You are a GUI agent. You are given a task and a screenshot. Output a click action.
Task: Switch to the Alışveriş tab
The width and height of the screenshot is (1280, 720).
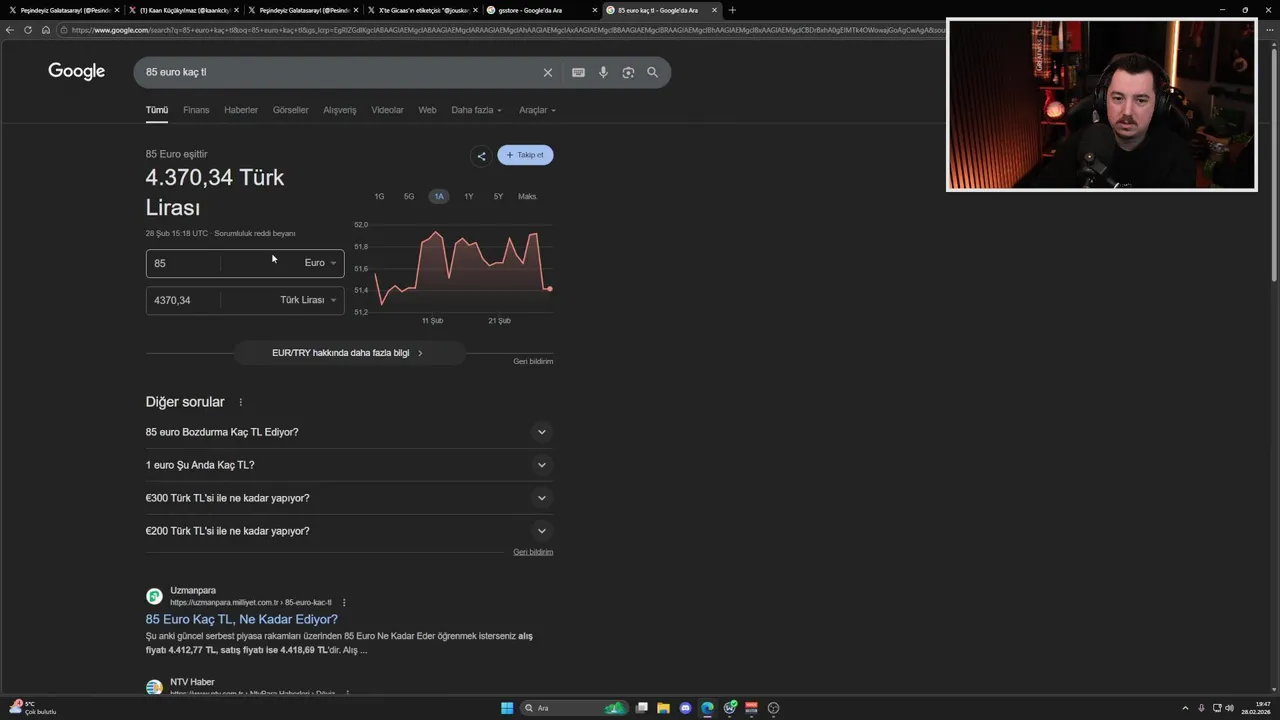[x=340, y=110]
